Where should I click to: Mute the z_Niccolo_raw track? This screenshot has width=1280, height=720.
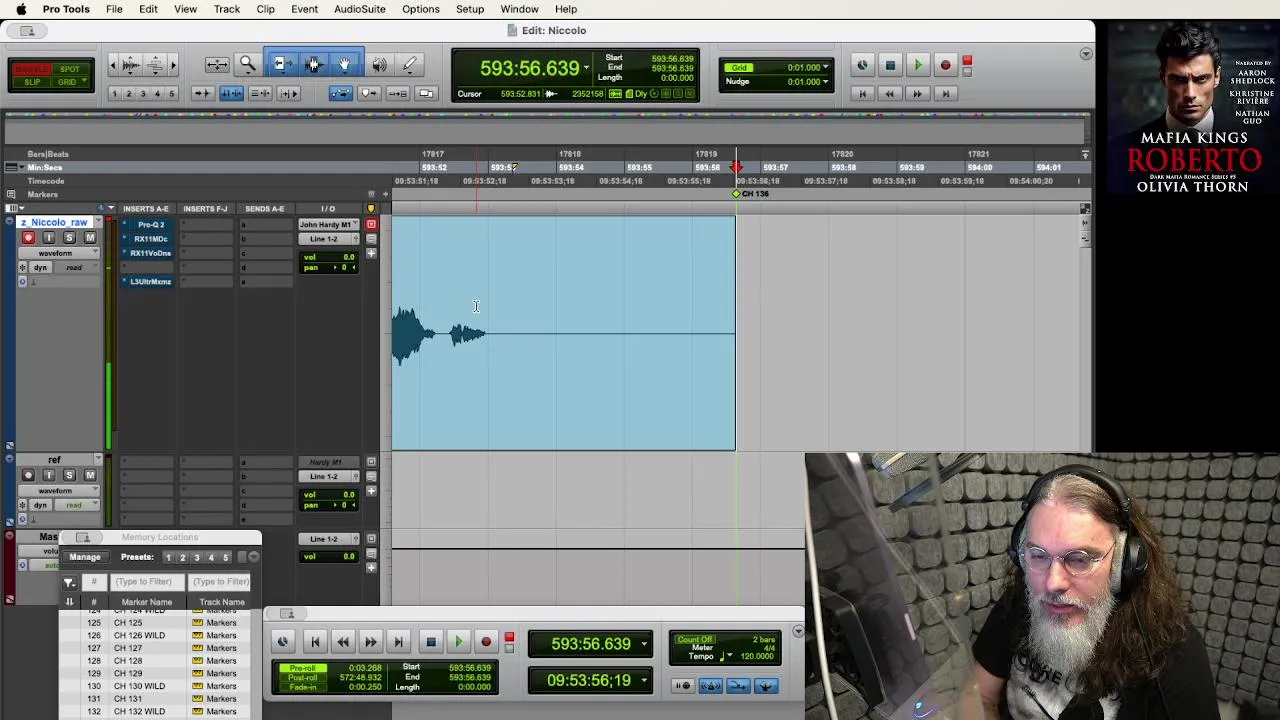tap(90, 238)
